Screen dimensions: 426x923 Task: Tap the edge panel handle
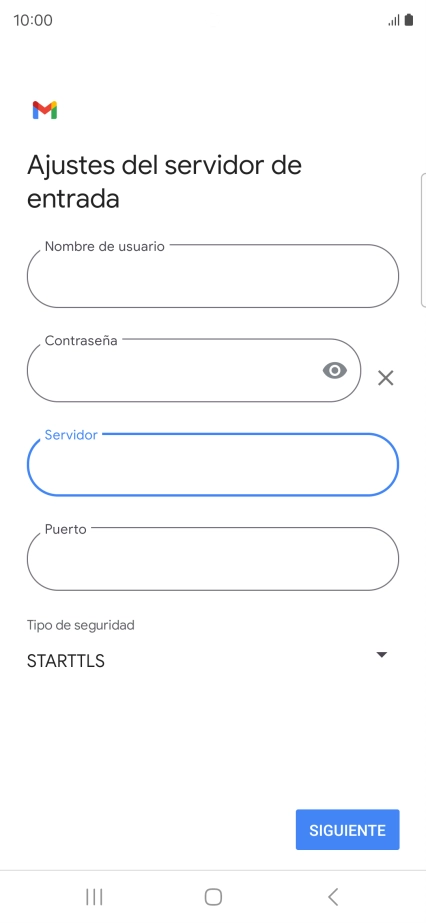point(424,240)
